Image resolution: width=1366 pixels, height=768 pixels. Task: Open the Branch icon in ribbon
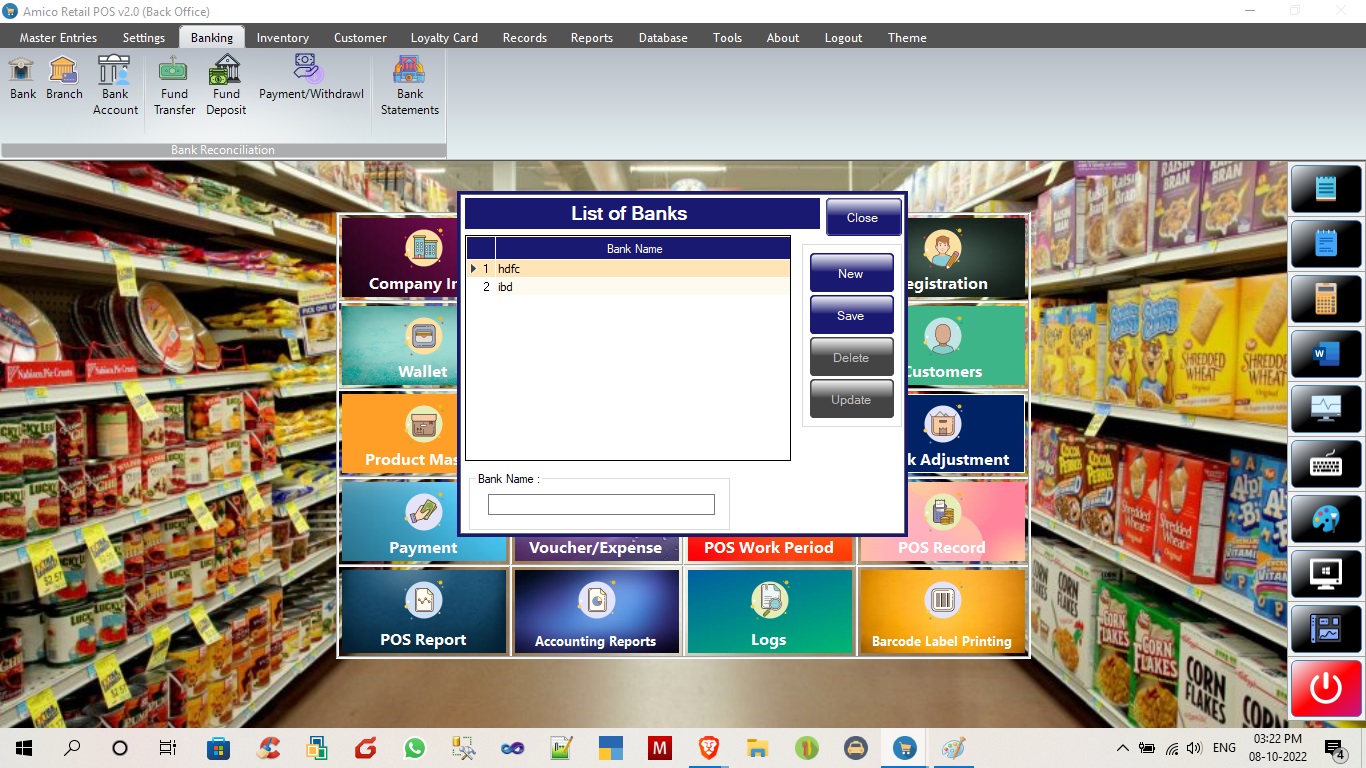coord(64,78)
